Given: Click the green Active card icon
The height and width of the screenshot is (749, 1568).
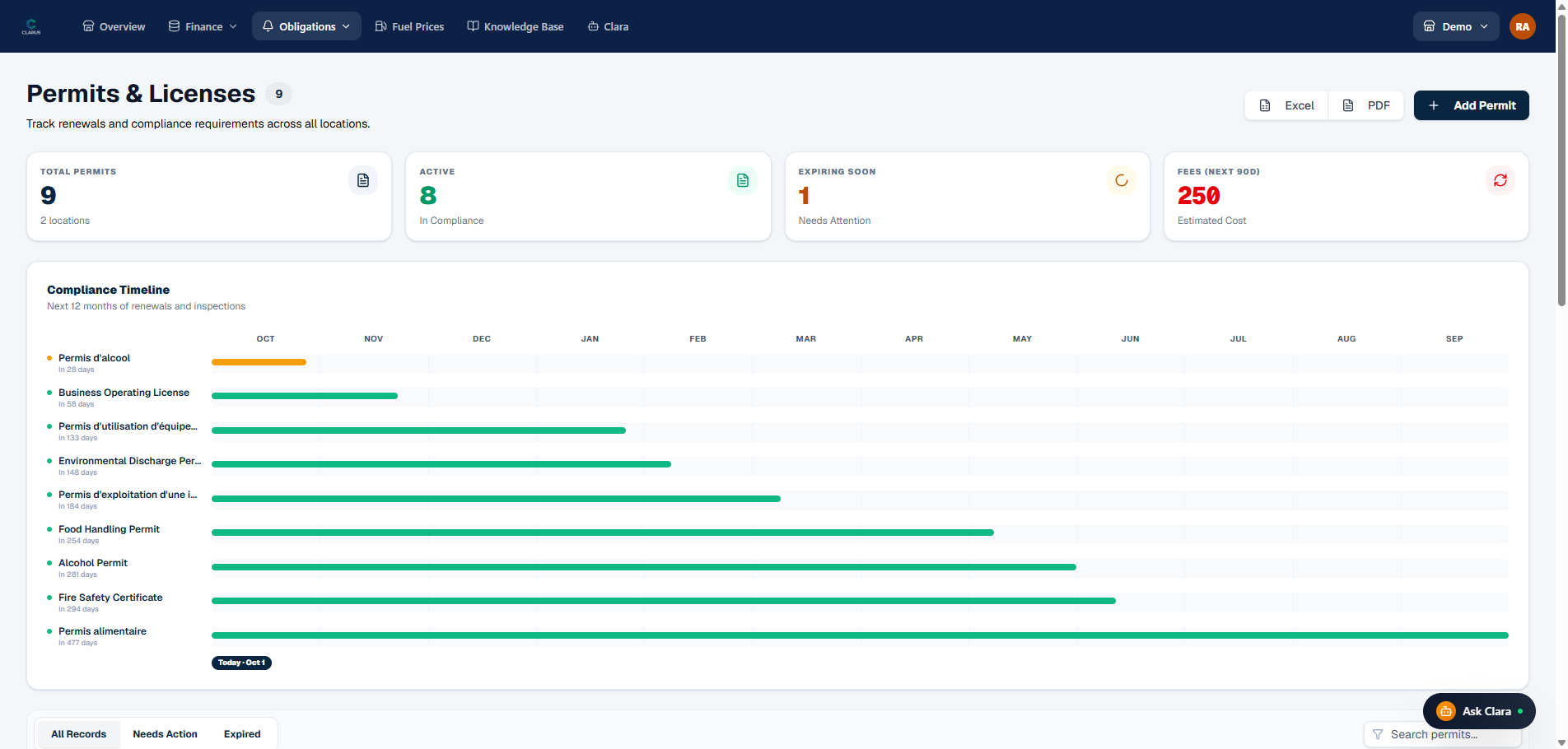Looking at the screenshot, I should pyautogui.click(x=742, y=180).
